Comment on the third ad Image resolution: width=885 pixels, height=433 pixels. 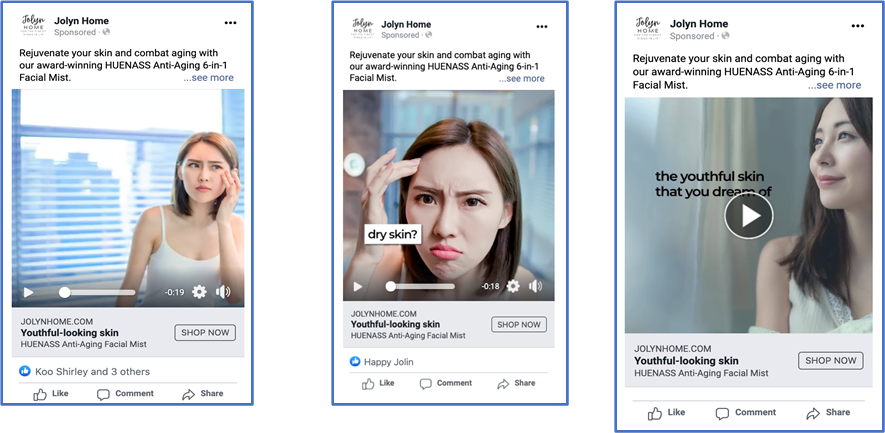click(x=745, y=413)
